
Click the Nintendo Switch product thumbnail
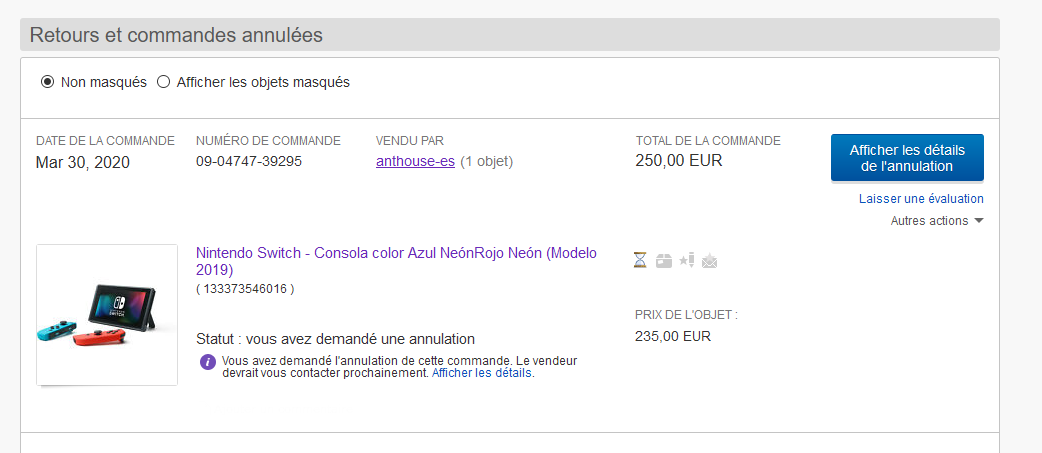[x=107, y=315]
